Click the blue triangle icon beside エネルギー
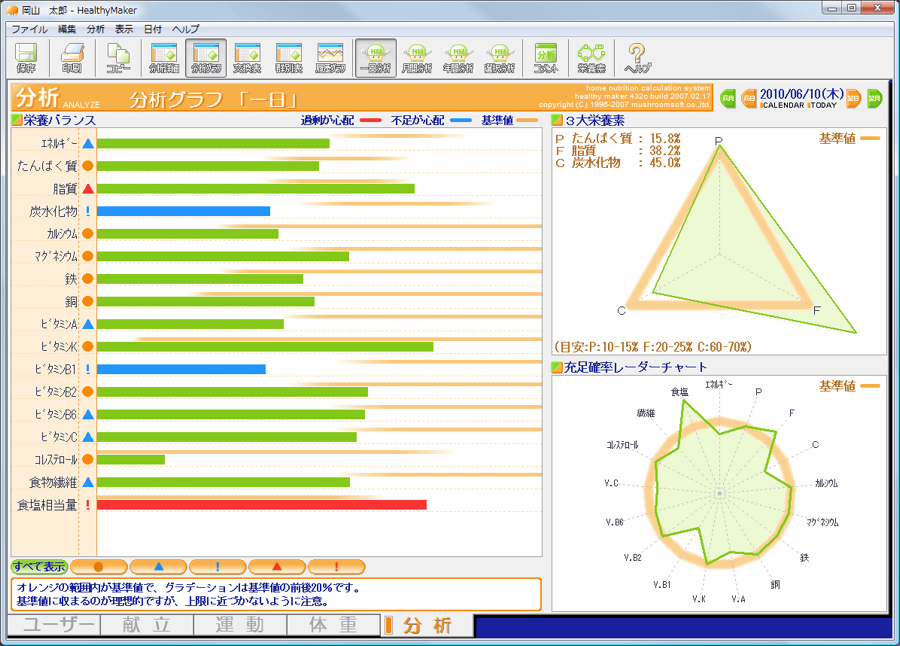Screen dimensions: 900x646 pyautogui.click(x=88, y=144)
